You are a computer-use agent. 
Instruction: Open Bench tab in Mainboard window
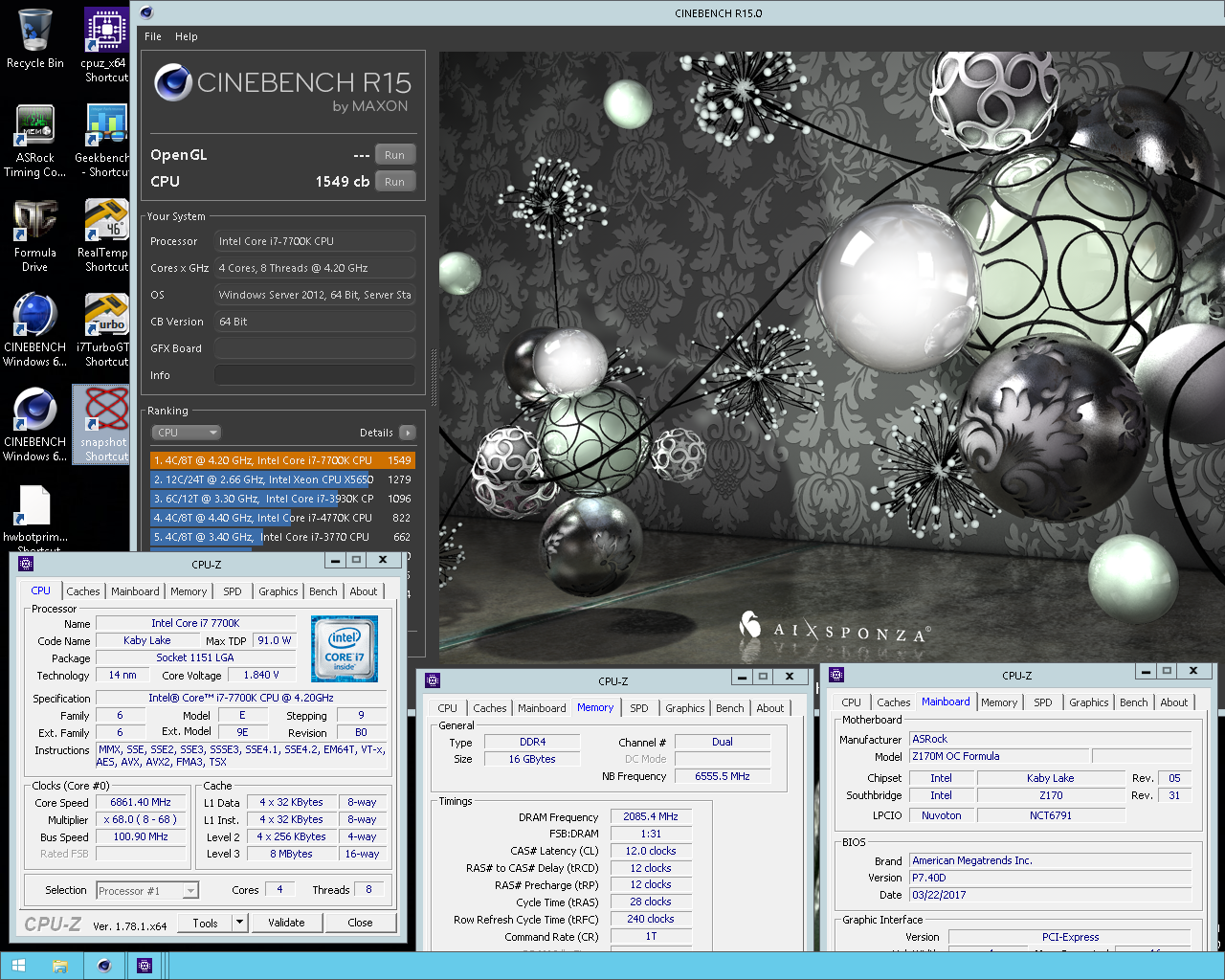(1134, 702)
